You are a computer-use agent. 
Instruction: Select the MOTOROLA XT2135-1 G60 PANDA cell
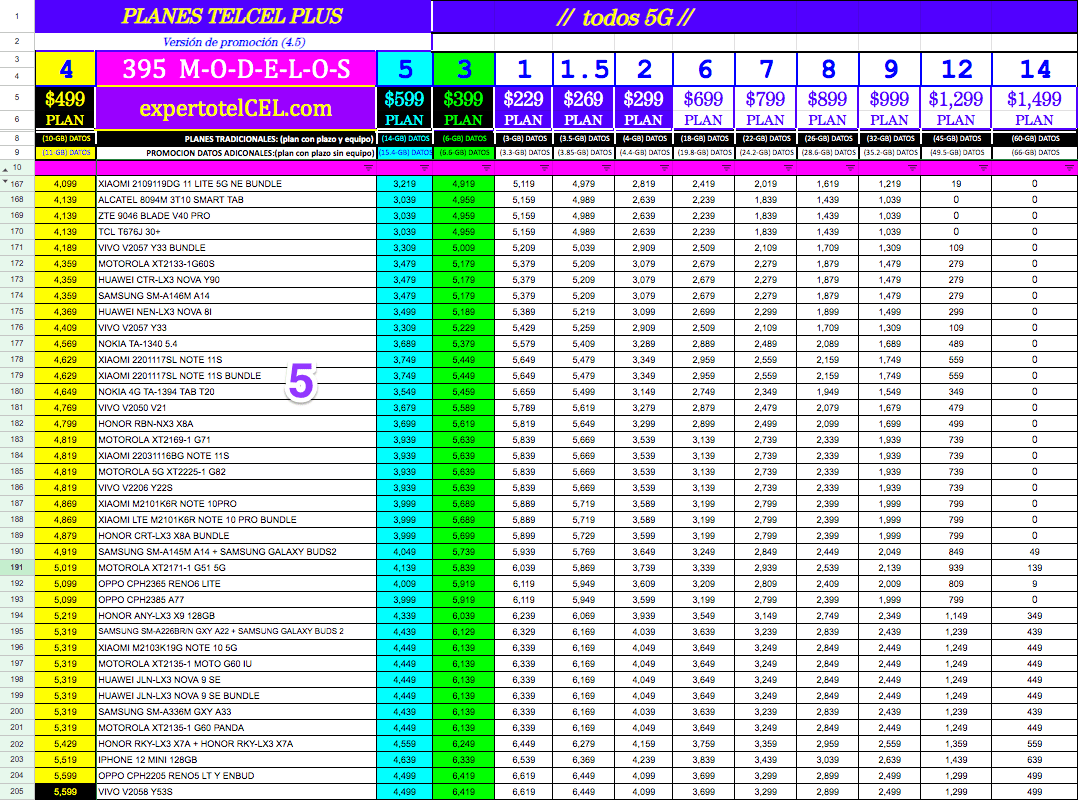[236, 727]
